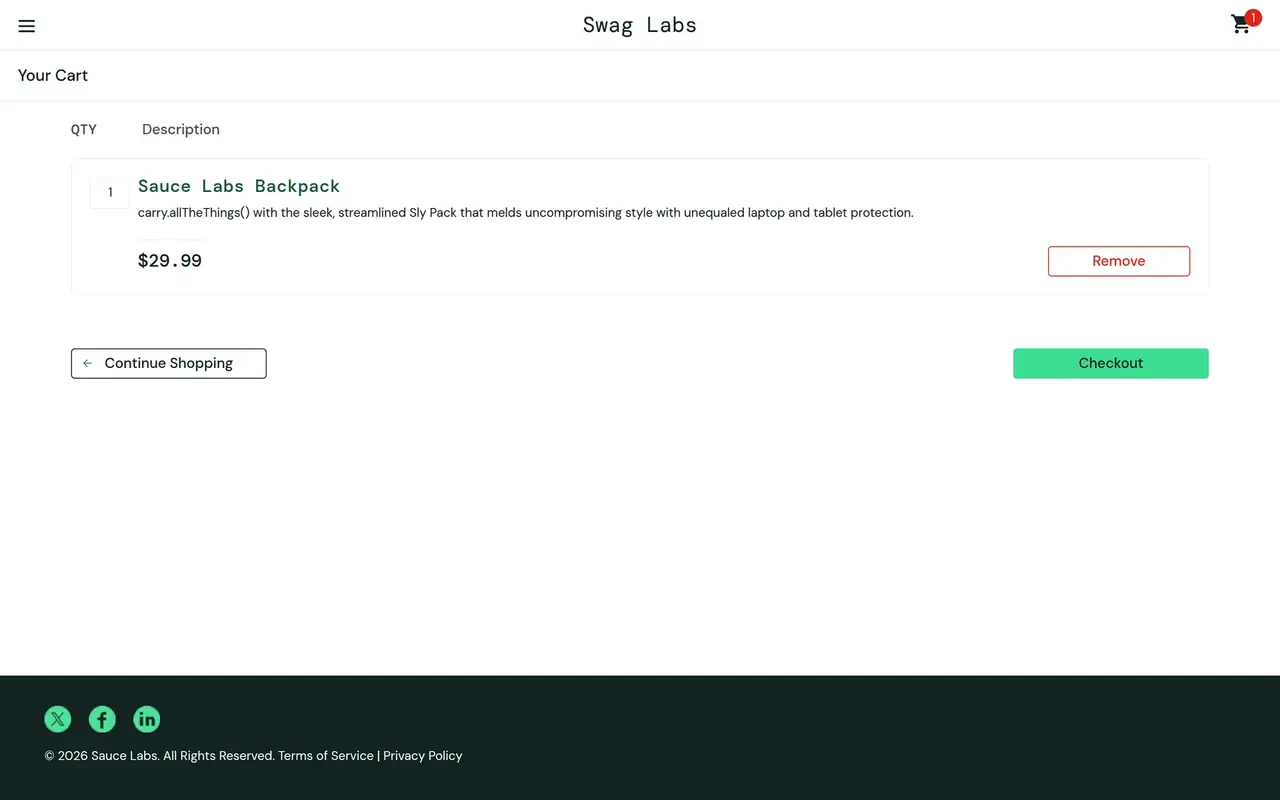Remove Sauce Labs Backpack from cart
The height and width of the screenshot is (800, 1280).
[x=1119, y=261]
